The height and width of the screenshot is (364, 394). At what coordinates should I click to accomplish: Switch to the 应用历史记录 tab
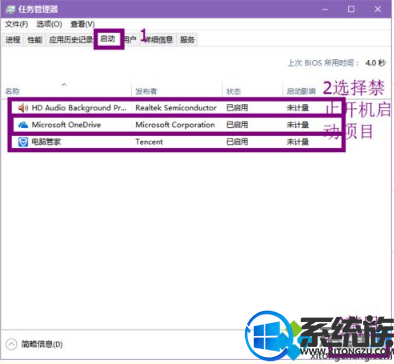(71, 40)
